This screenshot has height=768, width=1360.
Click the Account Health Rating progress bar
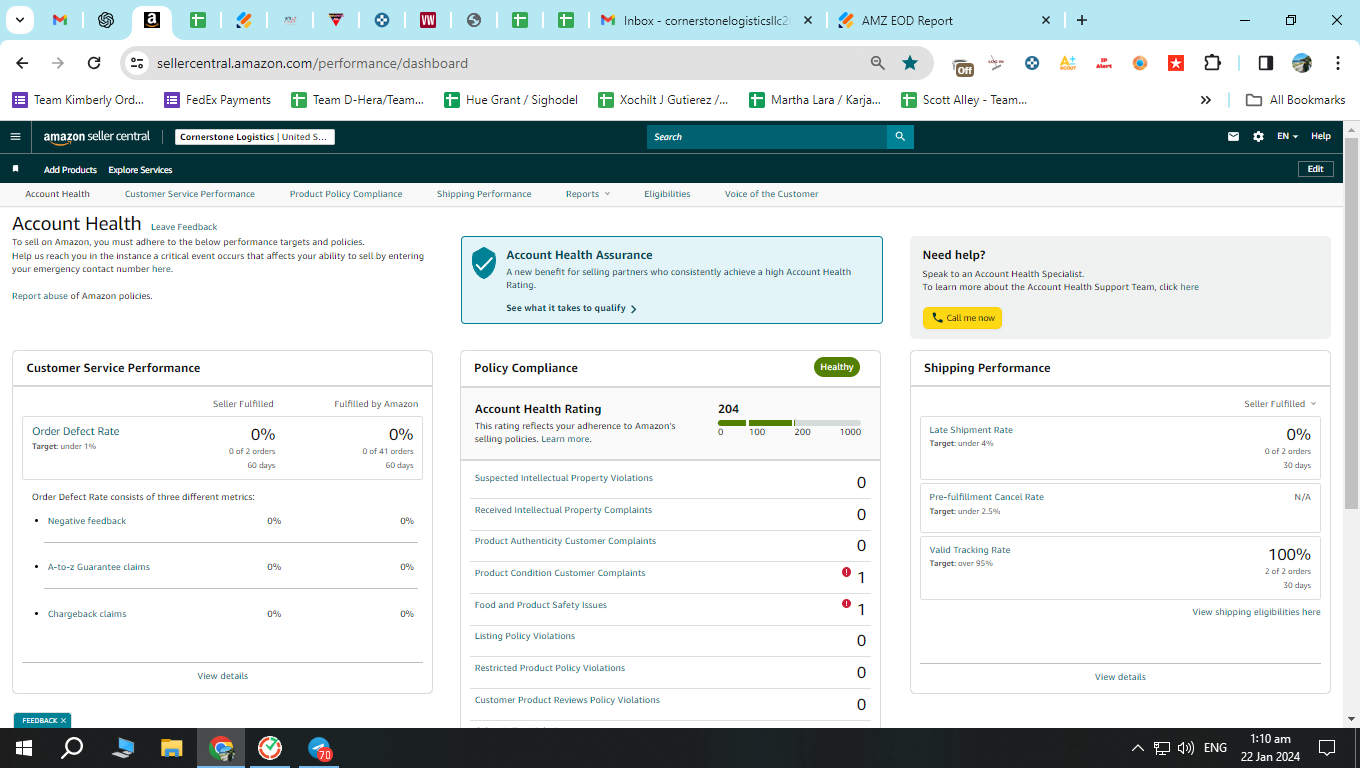coord(789,423)
